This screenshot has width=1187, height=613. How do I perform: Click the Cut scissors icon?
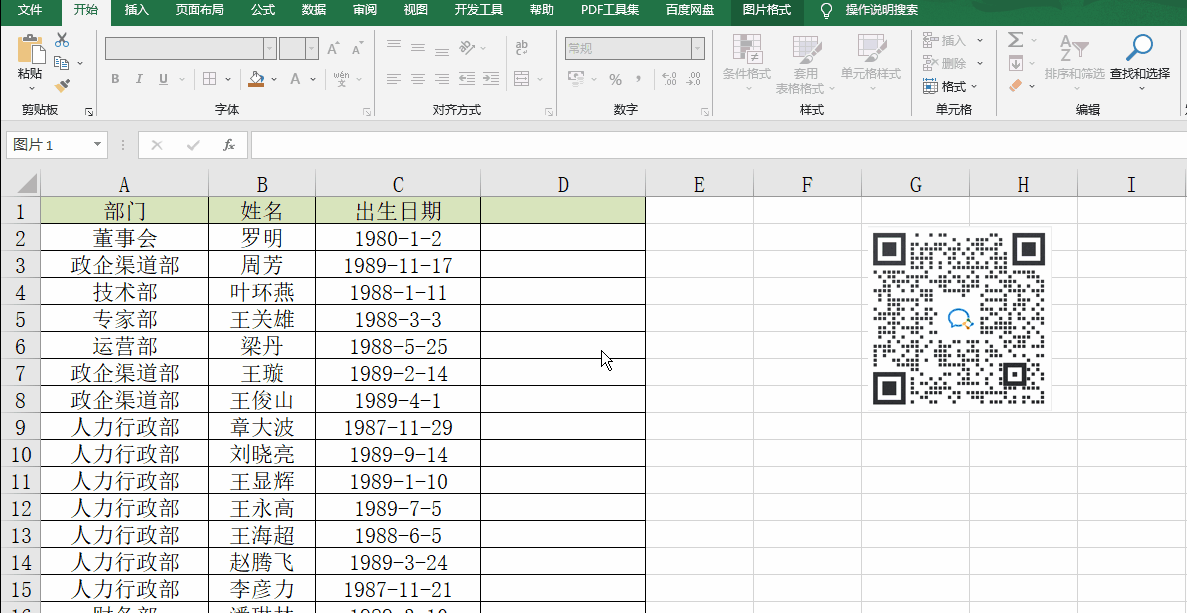(62, 40)
